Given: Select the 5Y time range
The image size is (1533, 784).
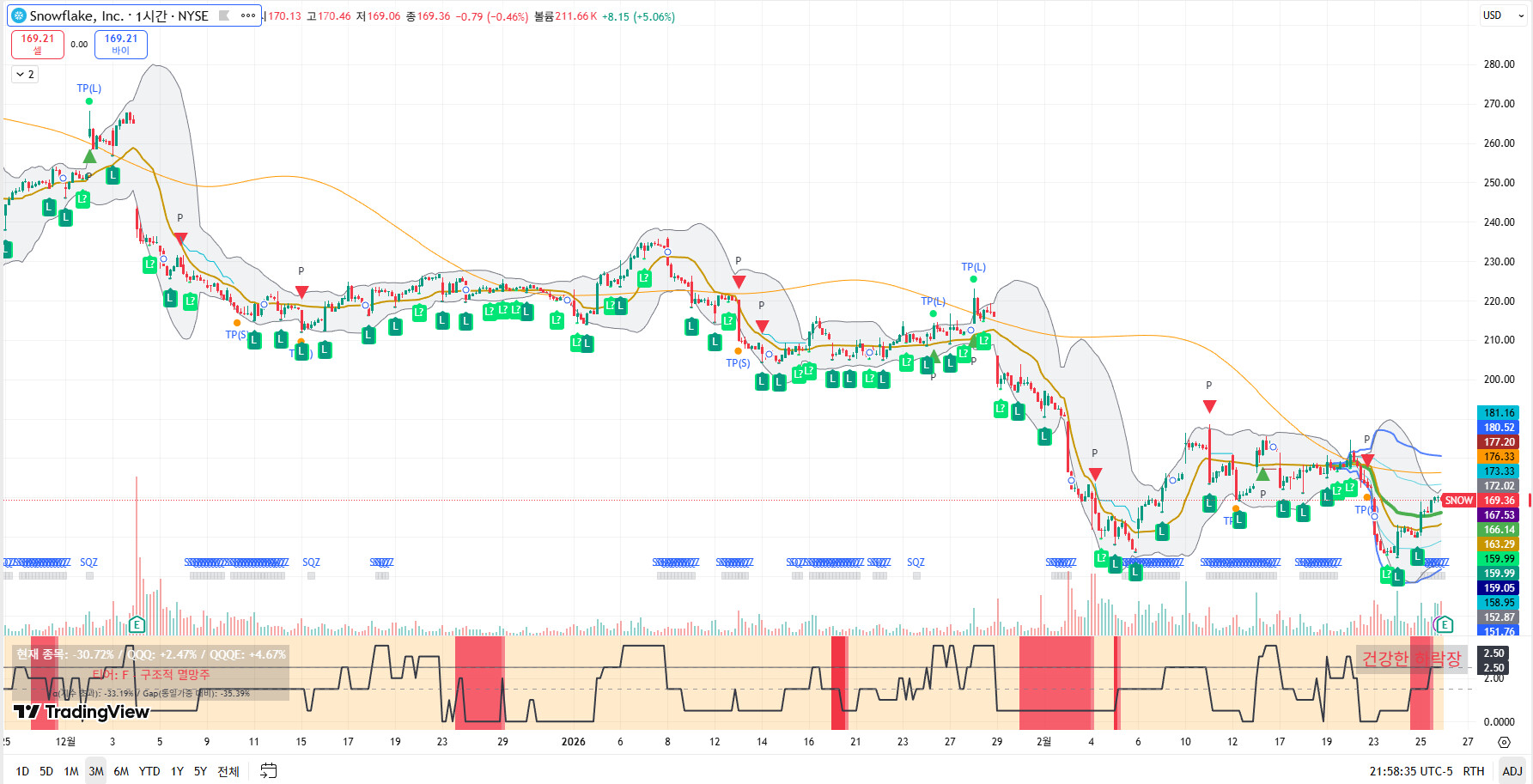Looking at the screenshot, I should click(x=200, y=771).
